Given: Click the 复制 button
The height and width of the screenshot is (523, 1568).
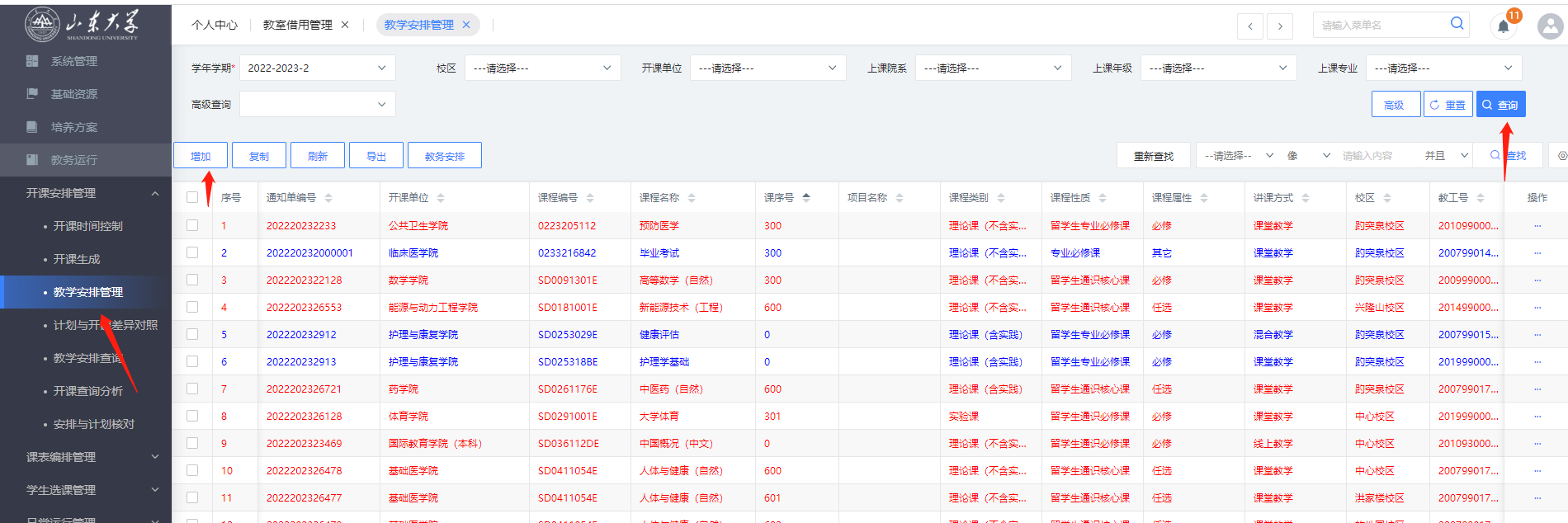Looking at the screenshot, I should coord(259,155).
